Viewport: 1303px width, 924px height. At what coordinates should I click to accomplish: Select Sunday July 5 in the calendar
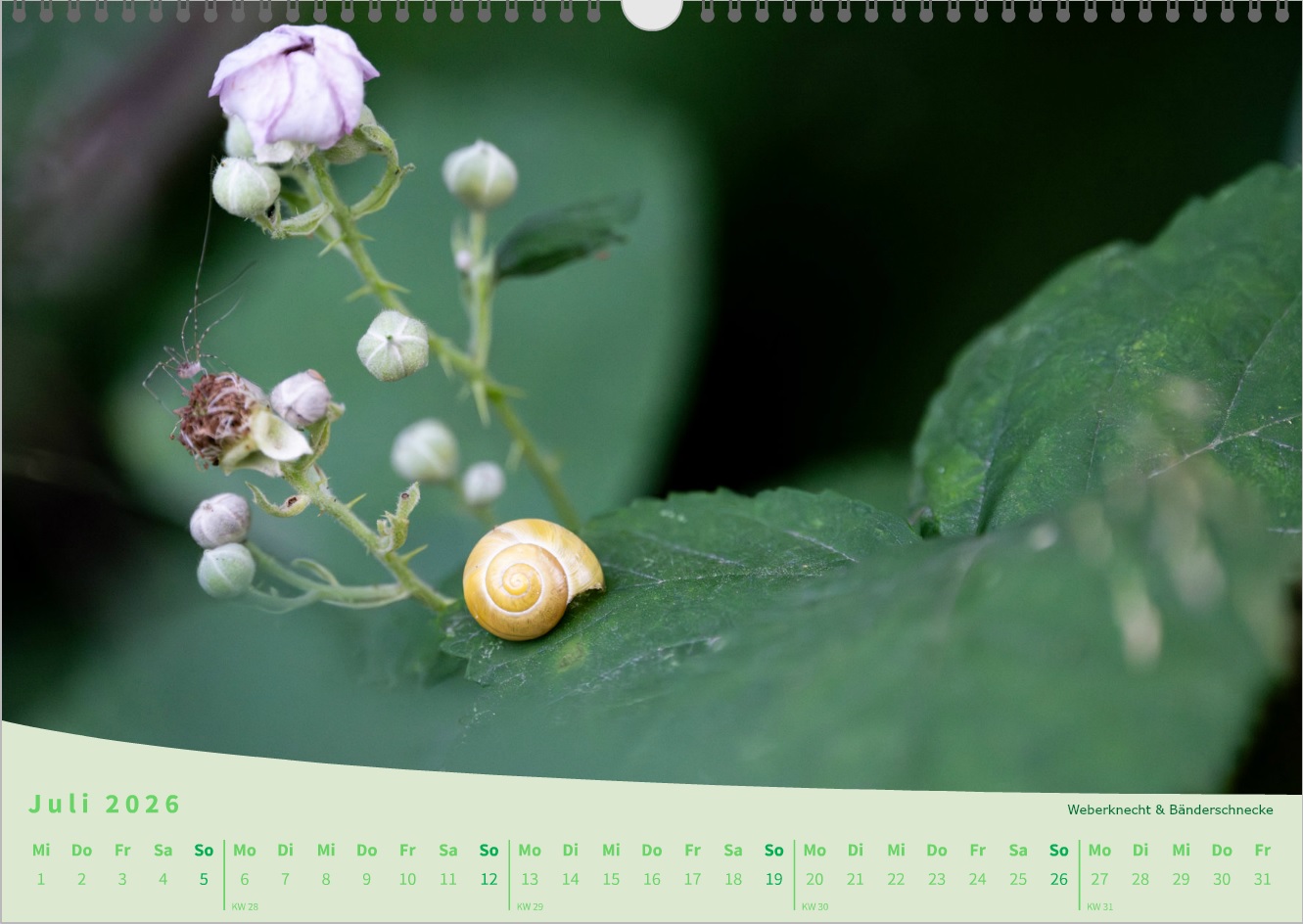[x=204, y=879]
